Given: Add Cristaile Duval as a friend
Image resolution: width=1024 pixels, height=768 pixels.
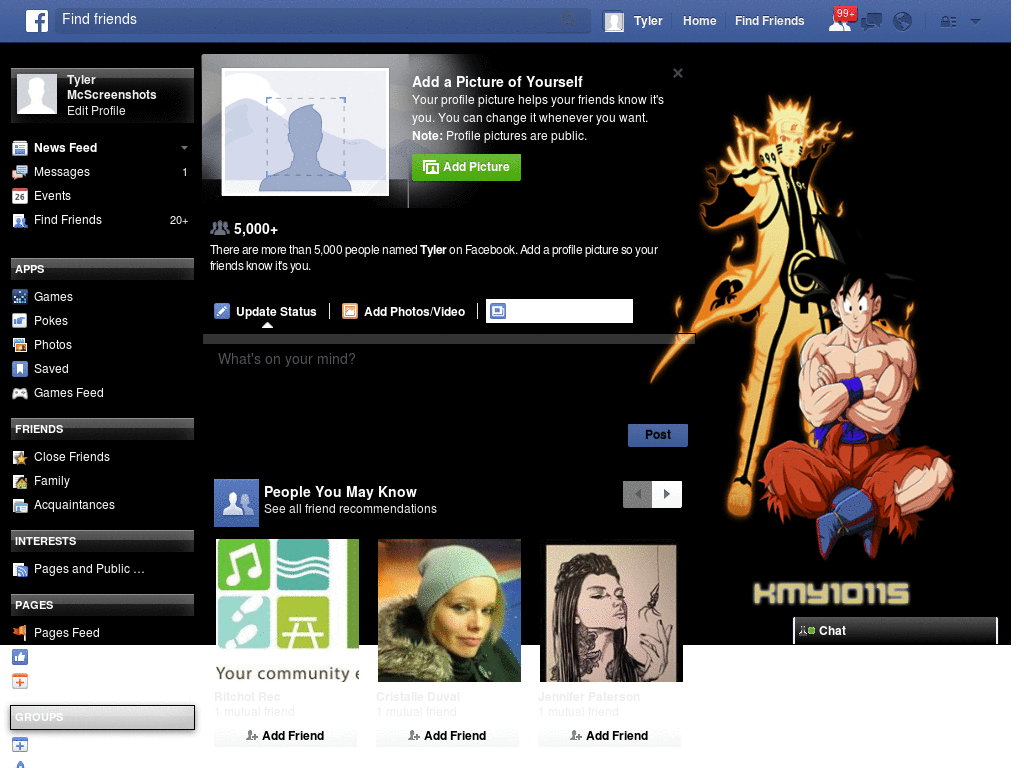Looking at the screenshot, I should tap(448, 735).
